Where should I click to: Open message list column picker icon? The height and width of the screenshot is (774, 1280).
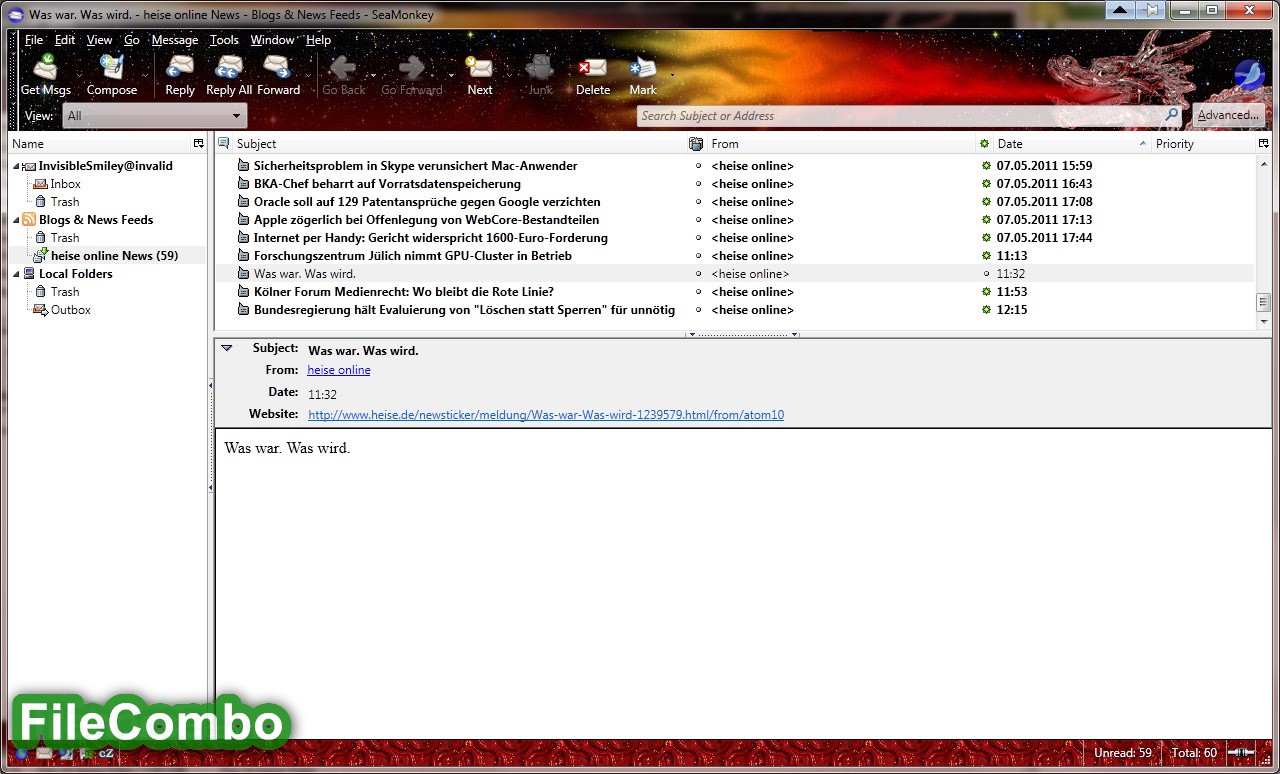(x=1263, y=143)
